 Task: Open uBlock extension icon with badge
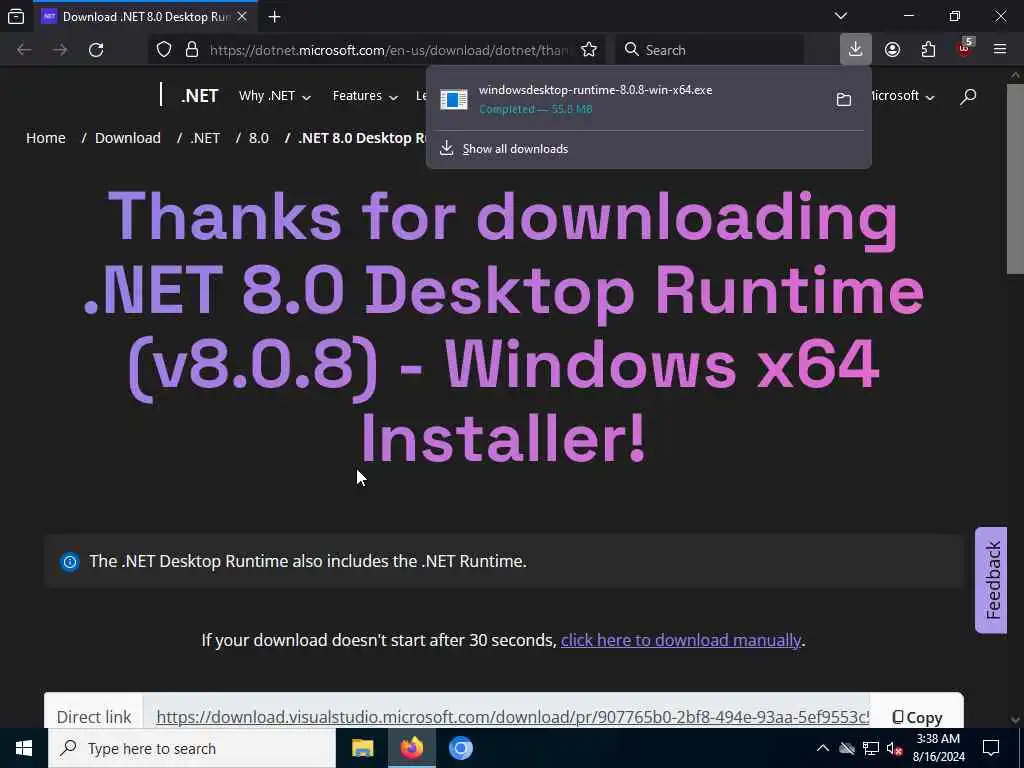[x=965, y=48]
